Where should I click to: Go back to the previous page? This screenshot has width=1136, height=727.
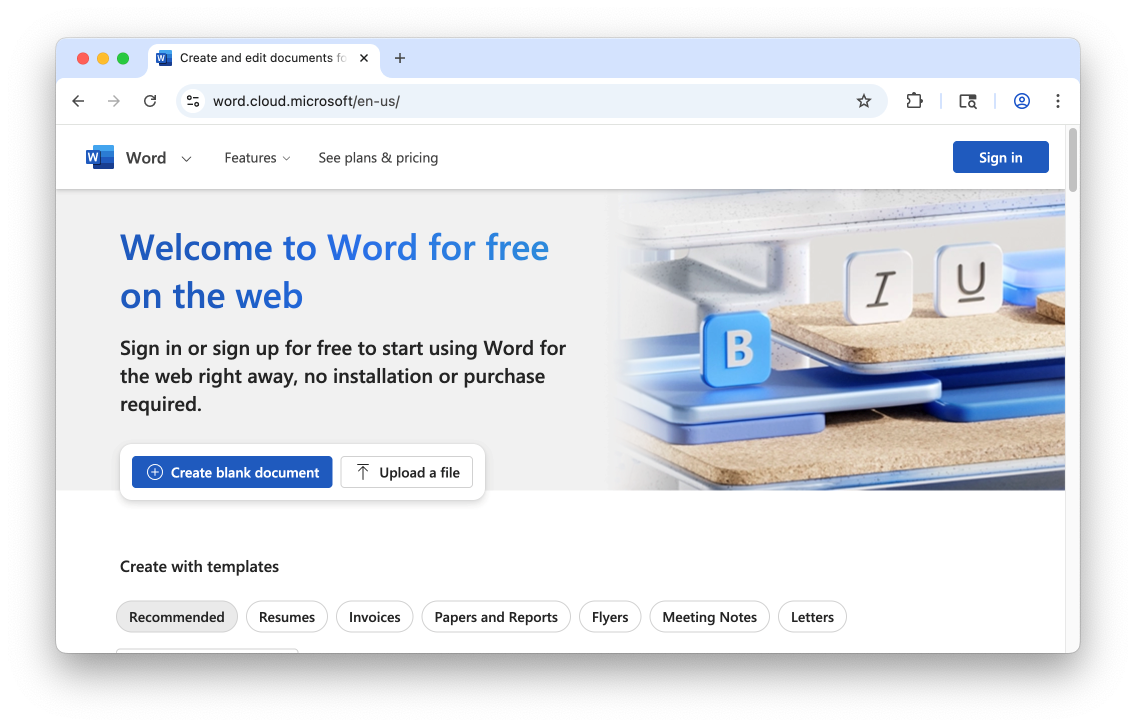(78, 101)
